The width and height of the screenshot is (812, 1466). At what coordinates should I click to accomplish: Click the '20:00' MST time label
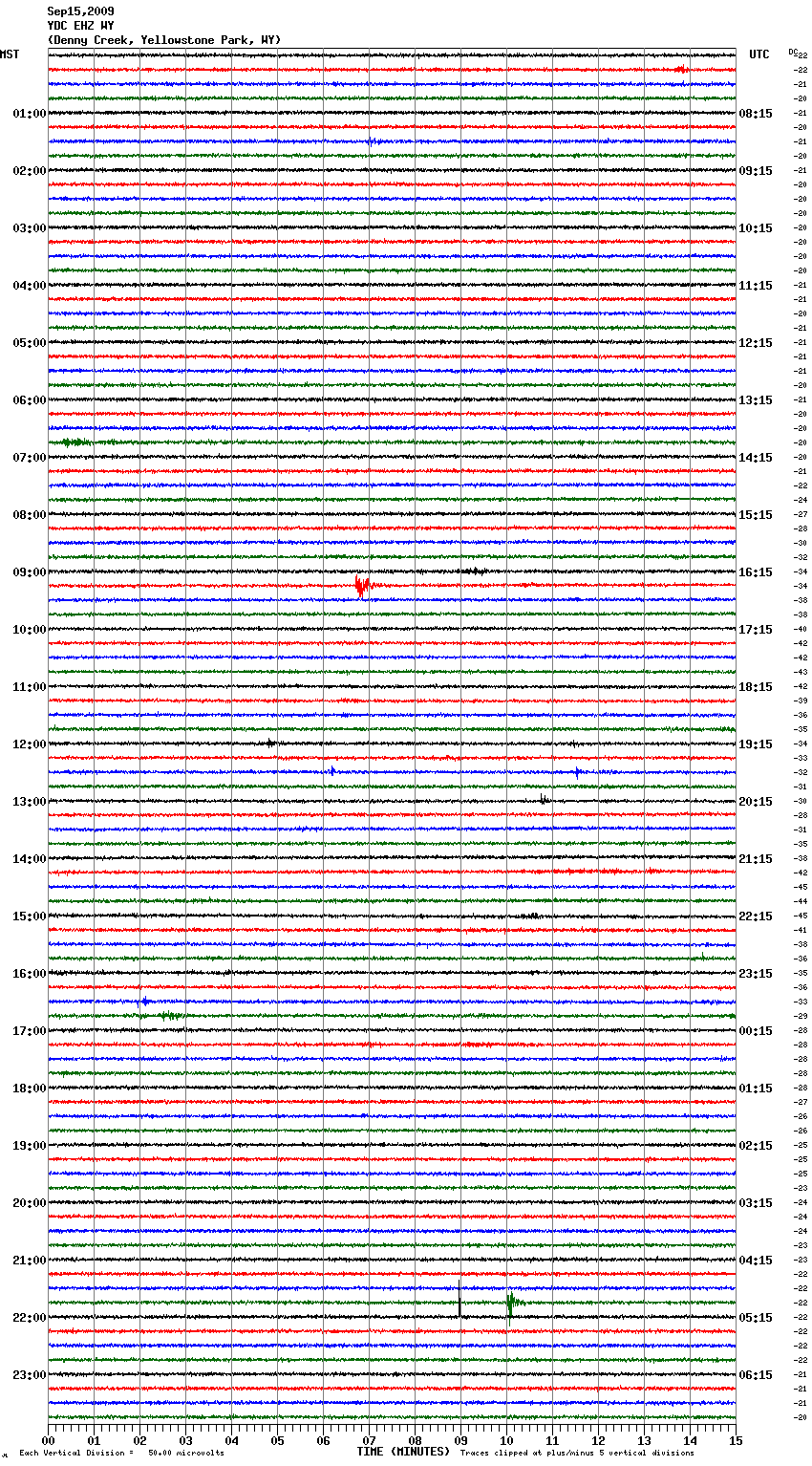[x=30, y=1203]
